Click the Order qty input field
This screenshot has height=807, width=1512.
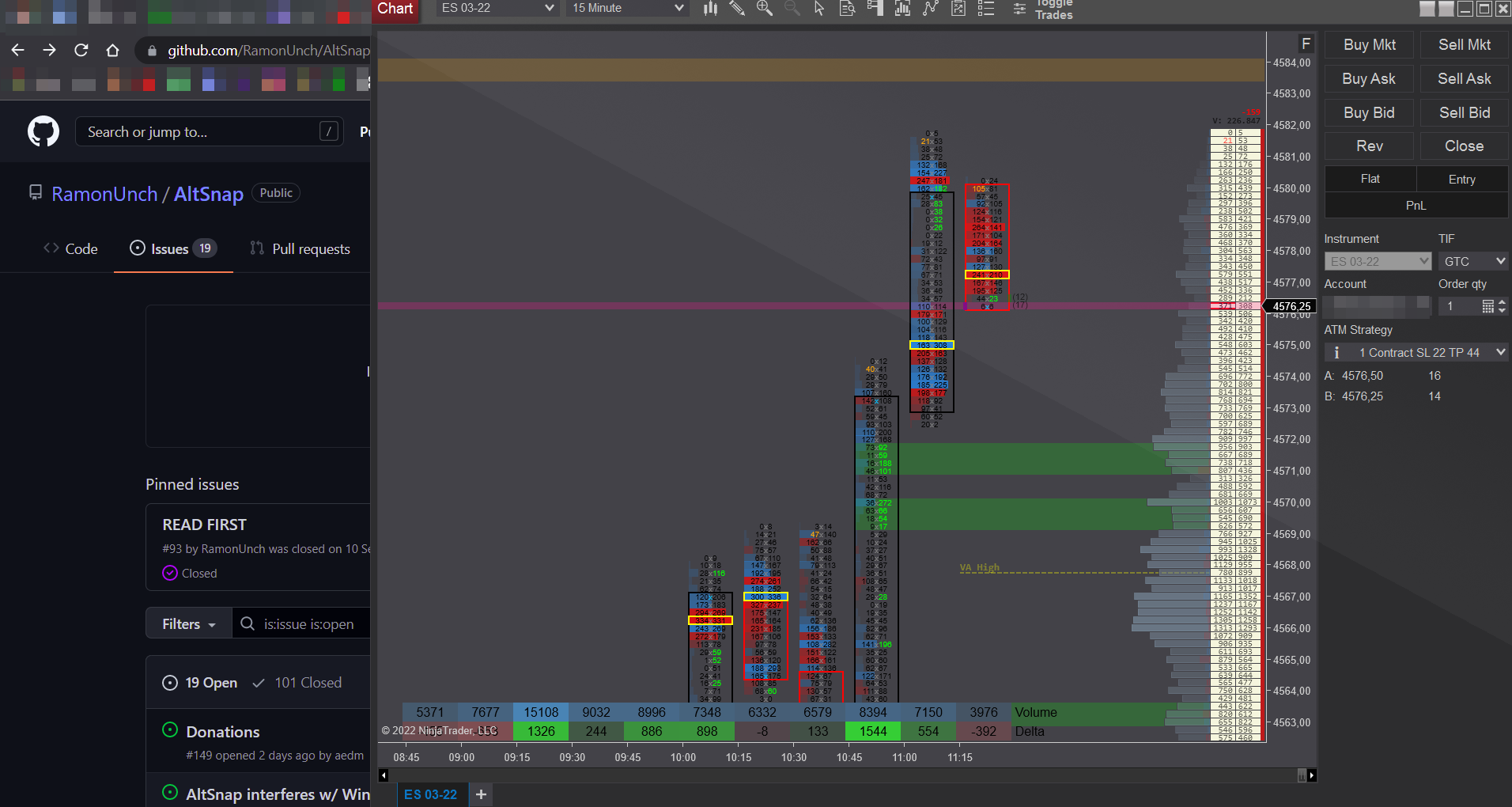tap(1458, 306)
